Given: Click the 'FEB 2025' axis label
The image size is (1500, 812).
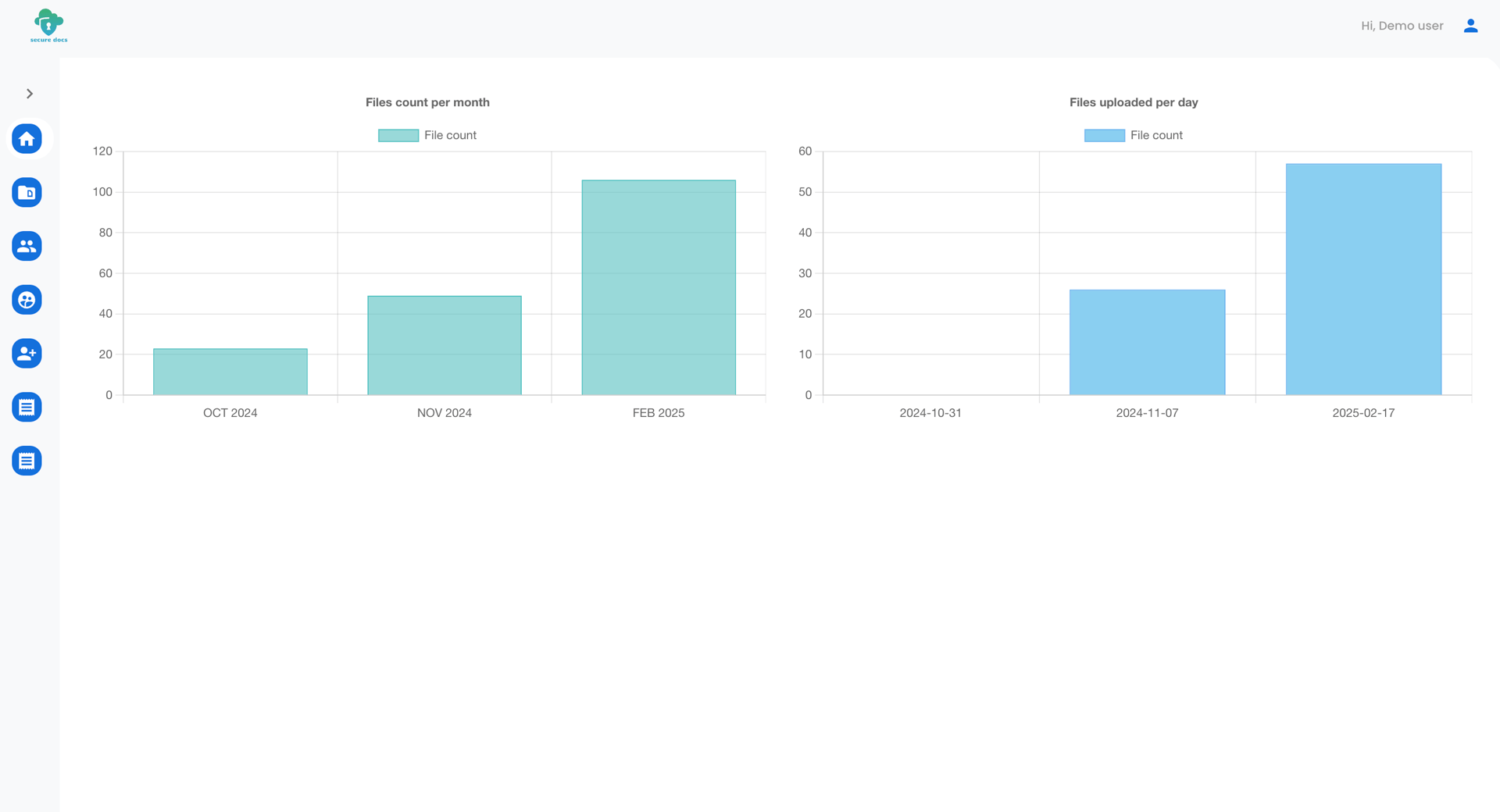Looking at the screenshot, I should (x=659, y=413).
